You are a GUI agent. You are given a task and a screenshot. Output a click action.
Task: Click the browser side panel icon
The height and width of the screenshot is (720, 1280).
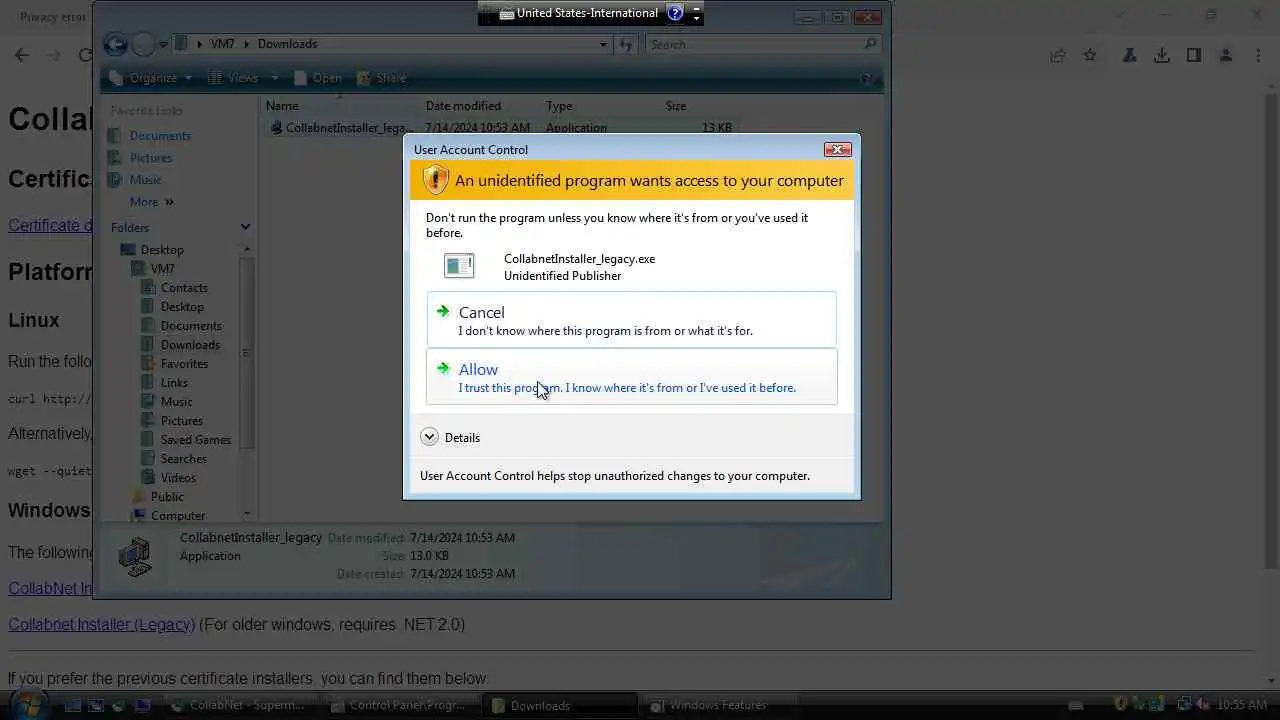coord(1194,55)
